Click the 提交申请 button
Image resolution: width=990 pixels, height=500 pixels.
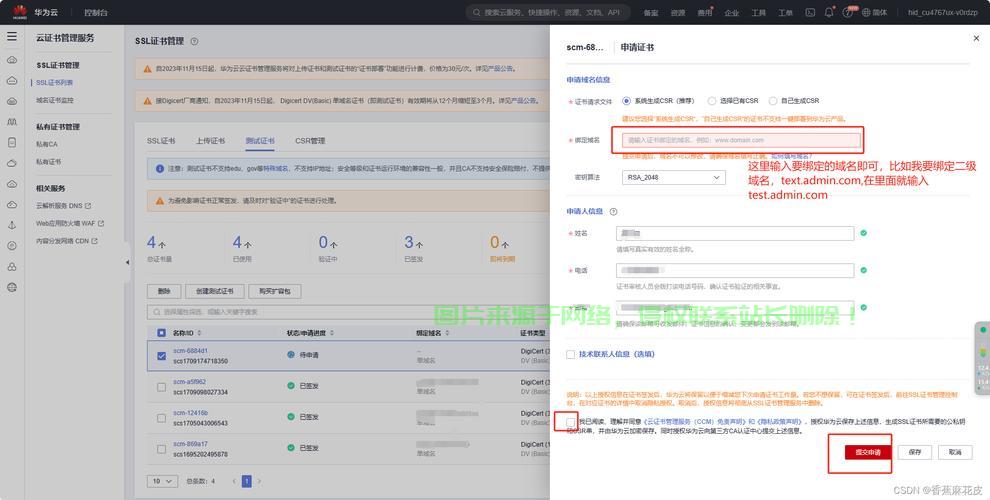(x=868, y=452)
